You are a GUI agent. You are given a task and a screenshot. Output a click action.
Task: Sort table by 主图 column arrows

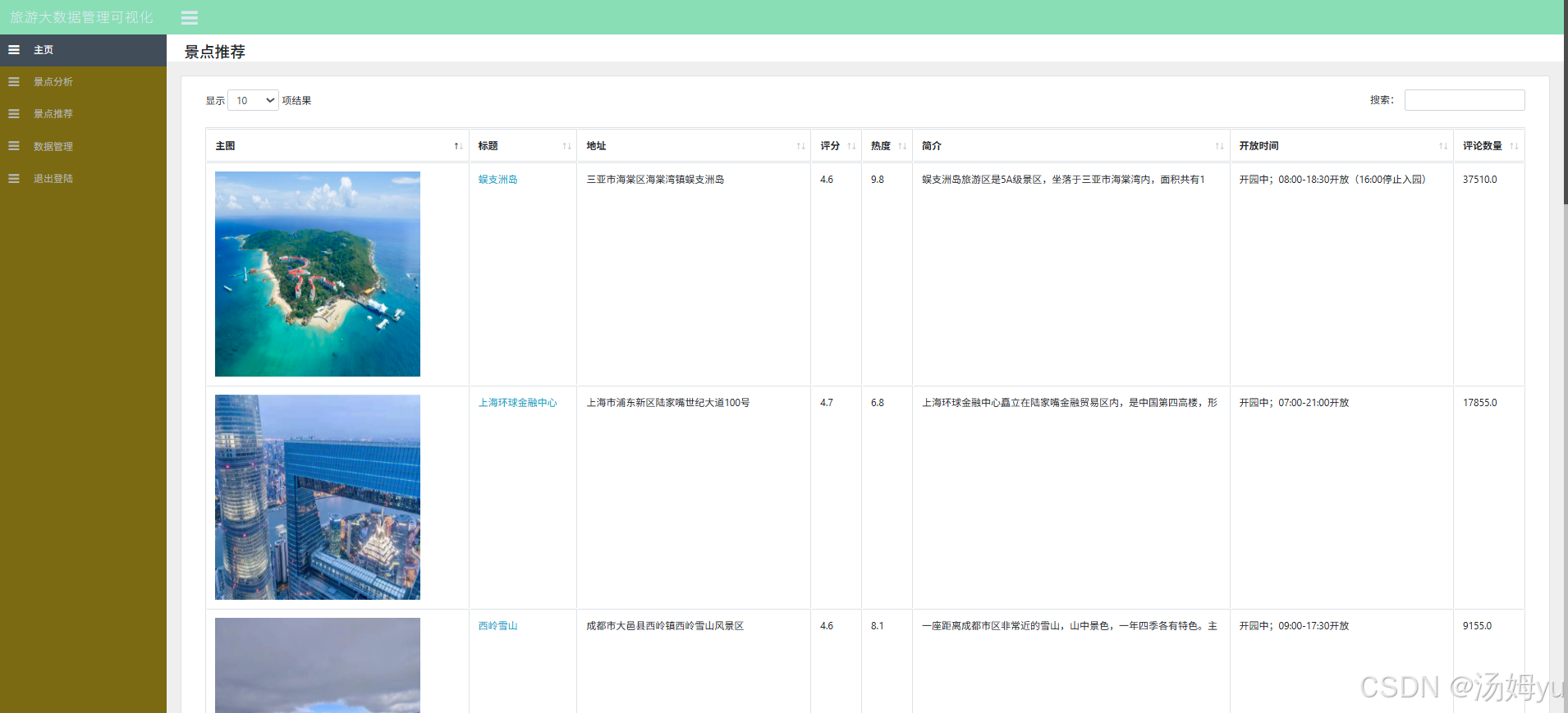click(x=458, y=146)
